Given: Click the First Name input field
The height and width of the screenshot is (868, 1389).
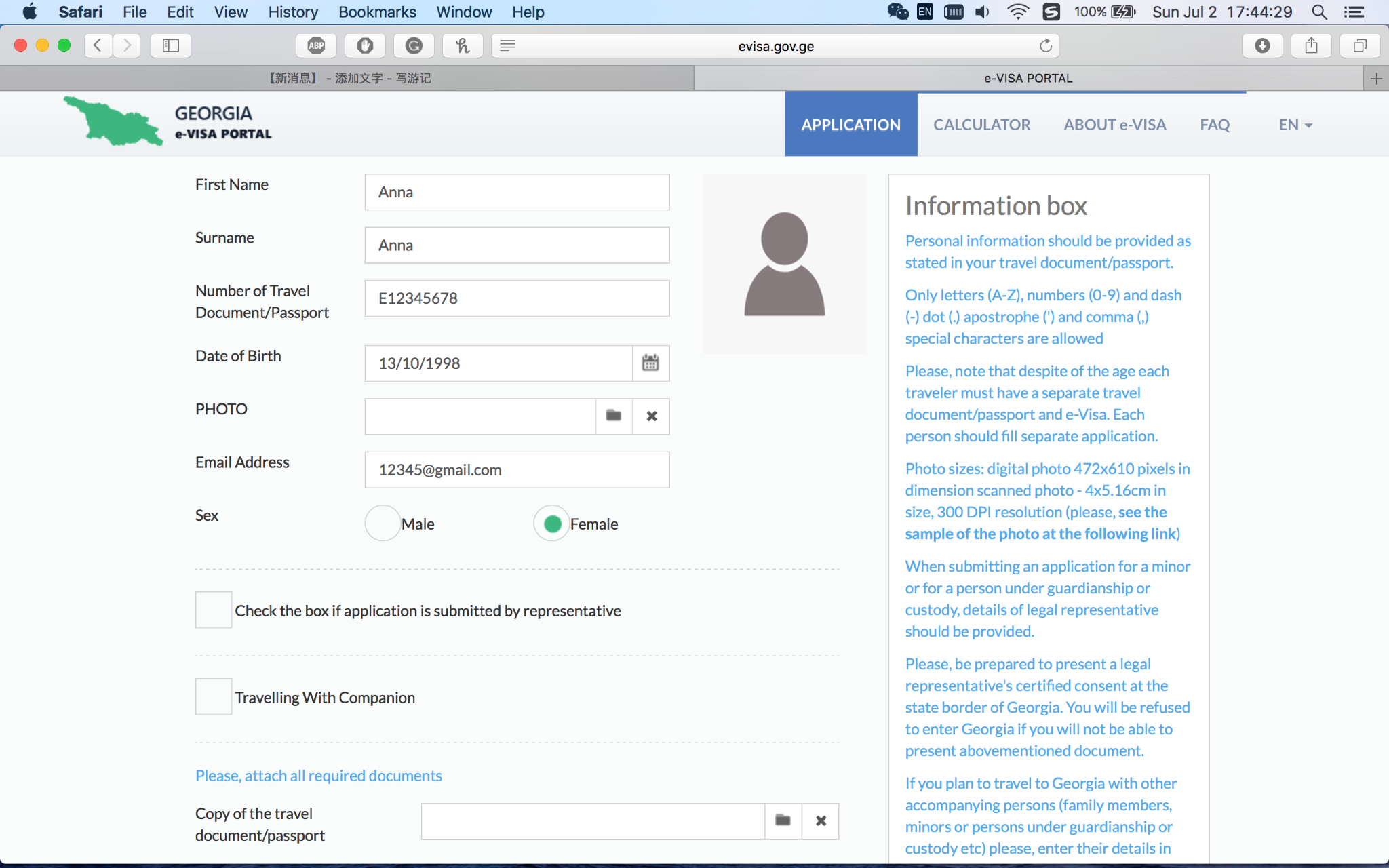Looking at the screenshot, I should (517, 192).
